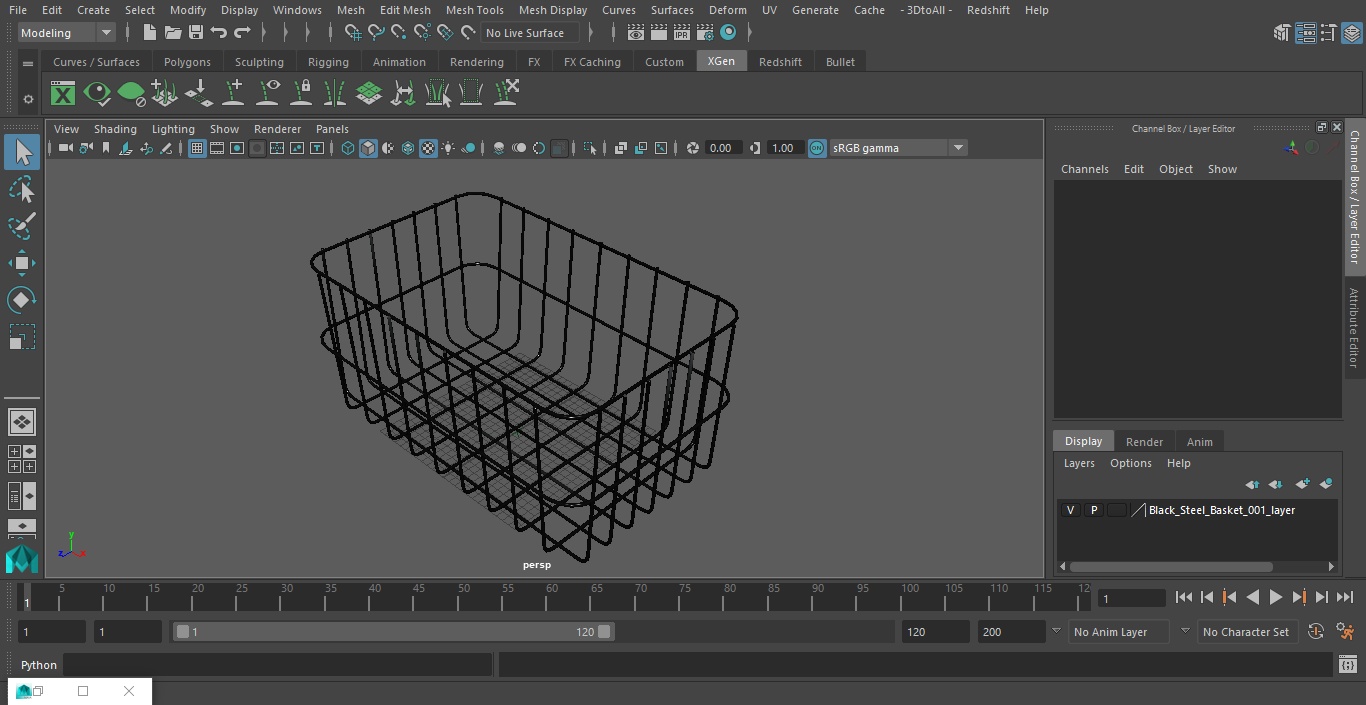Select the Paint Selection tool

pyautogui.click(x=21, y=226)
